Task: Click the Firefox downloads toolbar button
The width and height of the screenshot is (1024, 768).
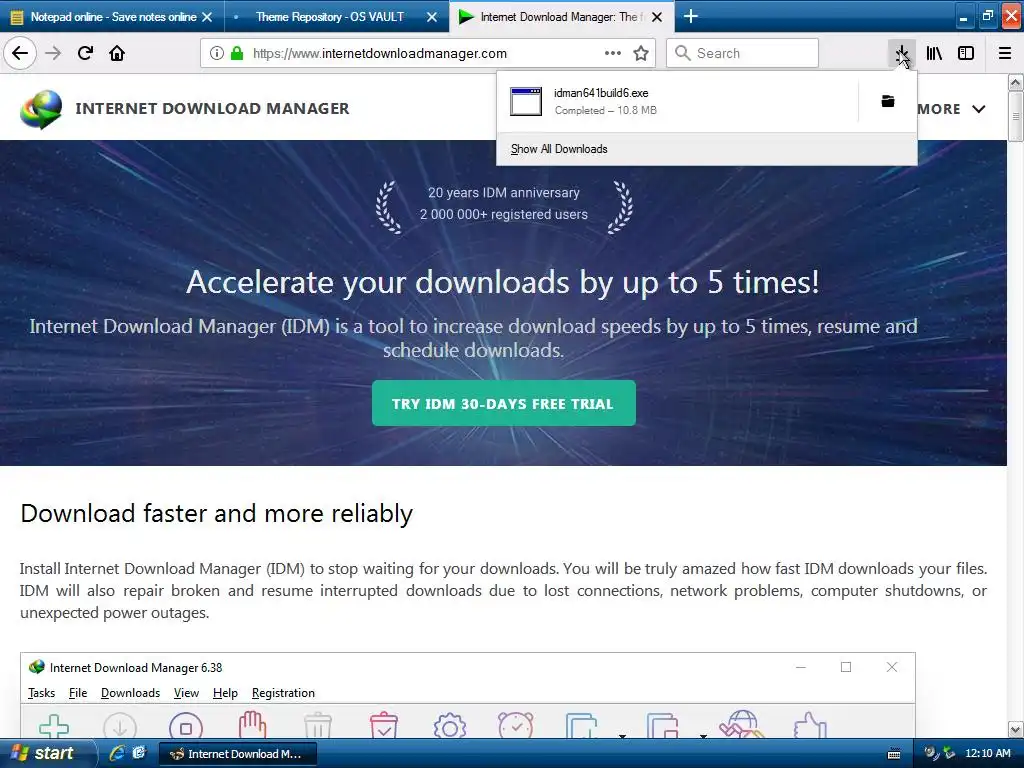Action: [902, 53]
